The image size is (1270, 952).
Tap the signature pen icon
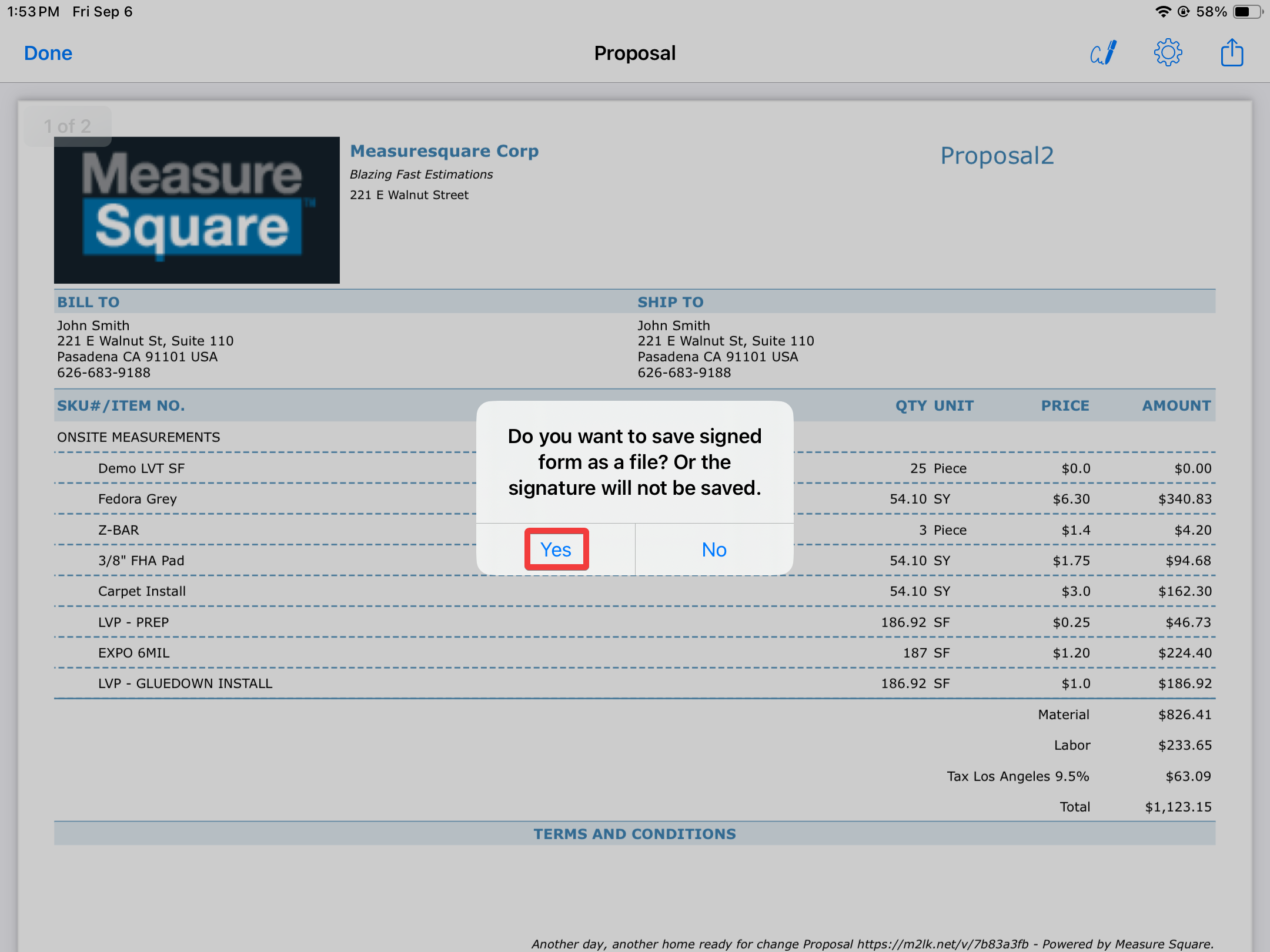(x=1103, y=53)
